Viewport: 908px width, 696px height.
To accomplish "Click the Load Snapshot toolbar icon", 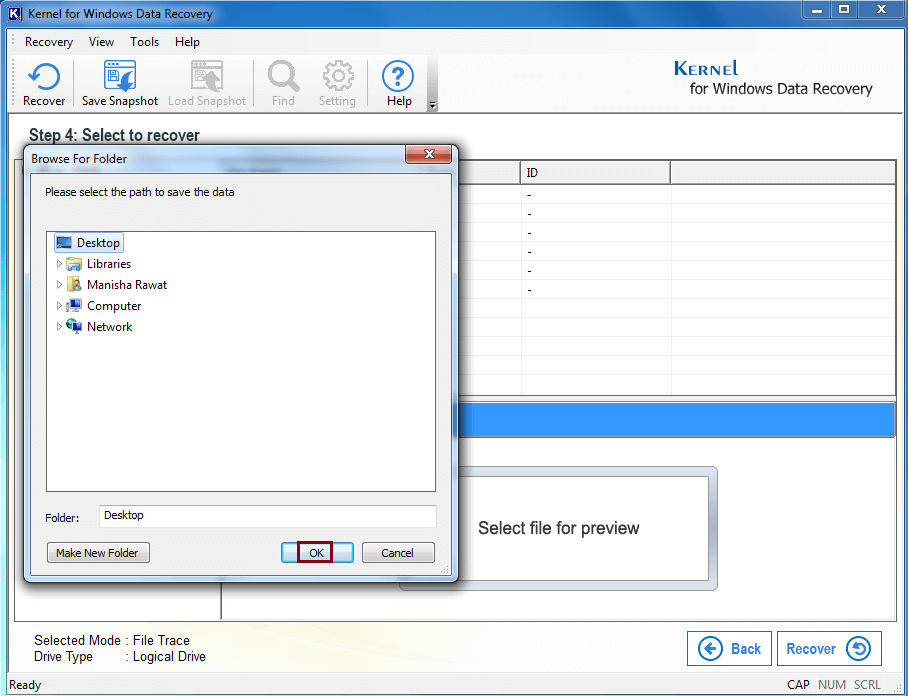I will tap(207, 76).
